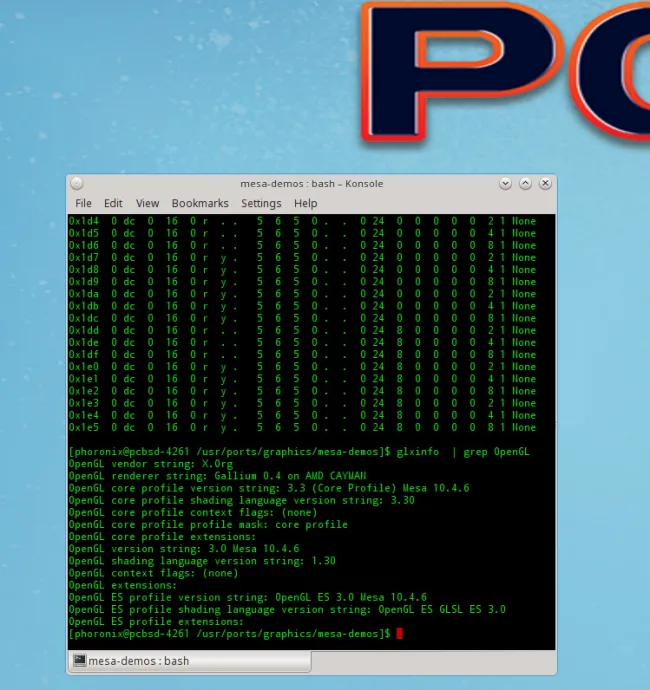Click the 'OpenGL vendor string: X.Org' line
This screenshot has height=690, width=650.
pyautogui.click(x=151, y=464)
